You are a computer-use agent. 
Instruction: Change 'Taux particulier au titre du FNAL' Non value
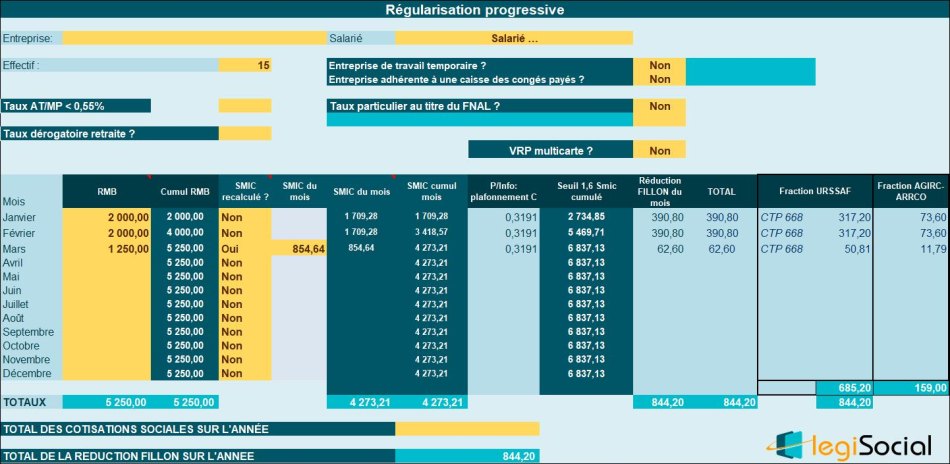(x=659, y=106)
